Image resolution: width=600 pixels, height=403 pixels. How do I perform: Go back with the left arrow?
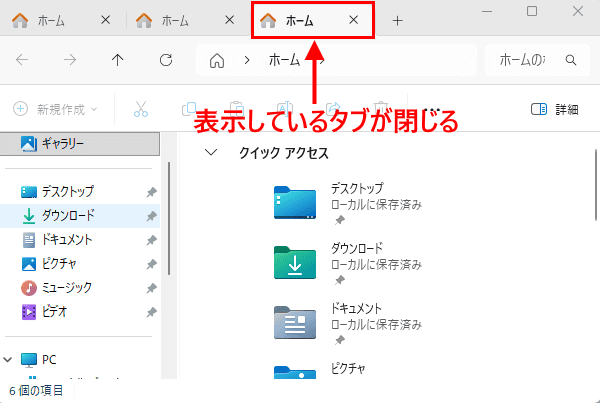tap(22, 60)
